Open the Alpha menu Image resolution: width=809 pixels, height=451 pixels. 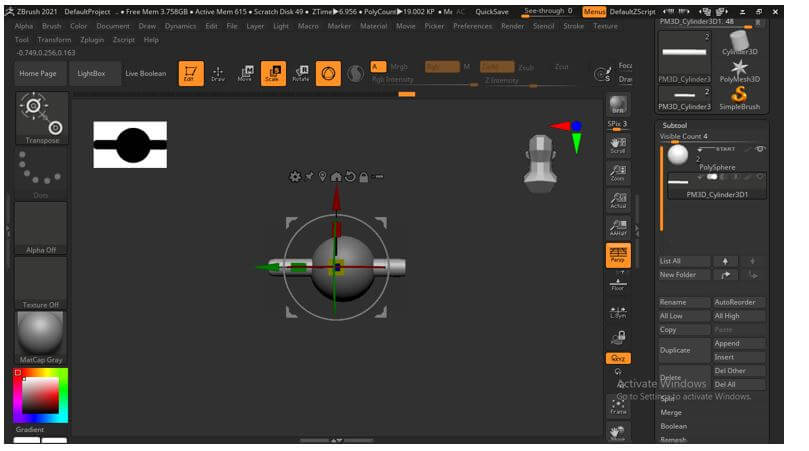coord(24,26)
